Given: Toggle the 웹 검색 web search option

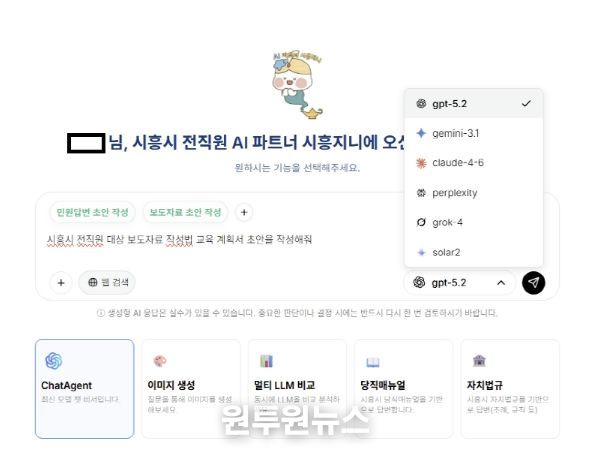Looking at the screenshot, I should pos(107,282).
